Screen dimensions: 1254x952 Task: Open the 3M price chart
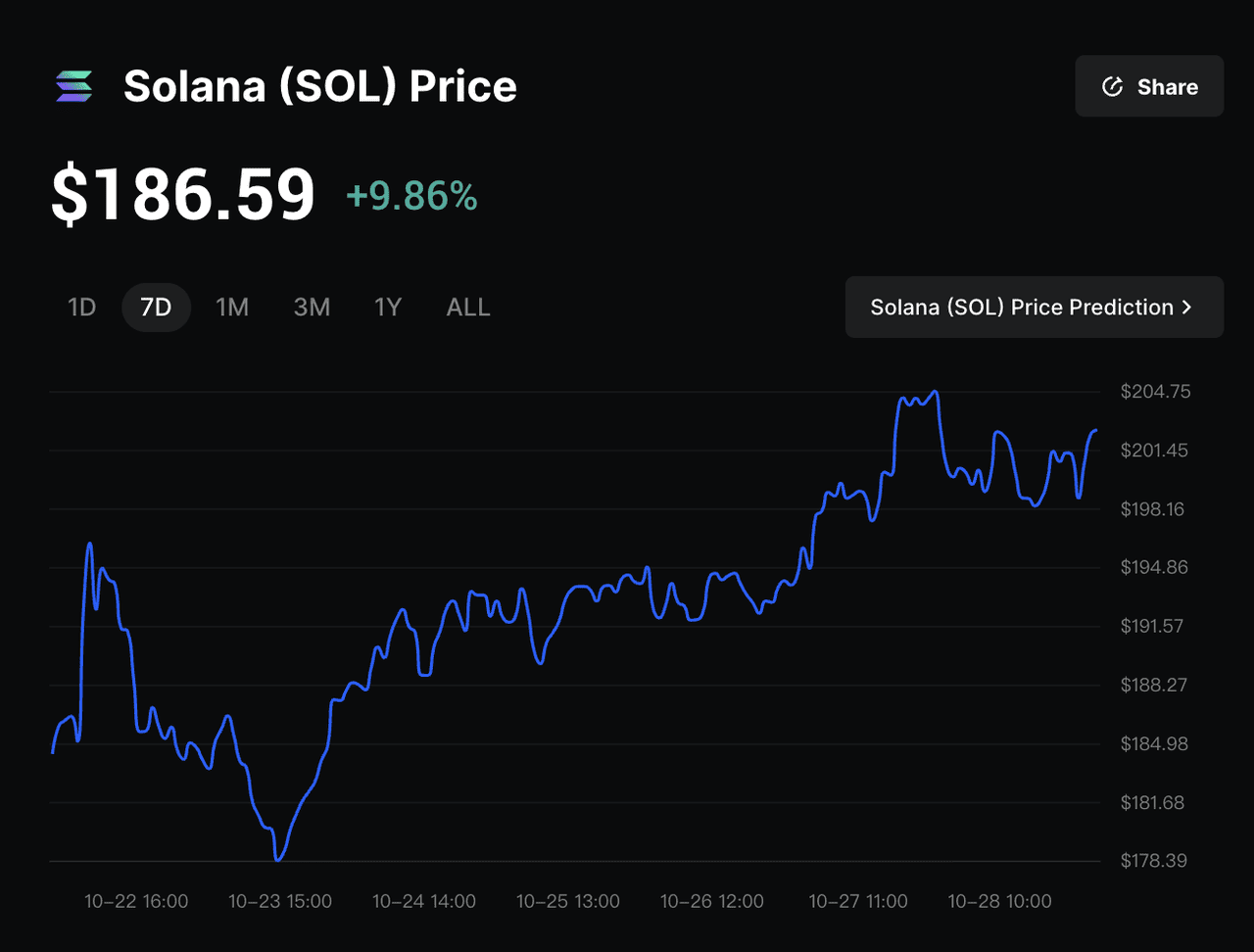(312, 307)
